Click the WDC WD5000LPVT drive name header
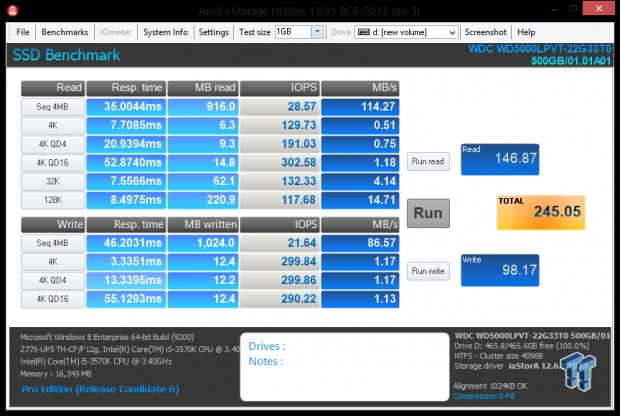This screenshot has height=416, width=620. coord(540,49)
